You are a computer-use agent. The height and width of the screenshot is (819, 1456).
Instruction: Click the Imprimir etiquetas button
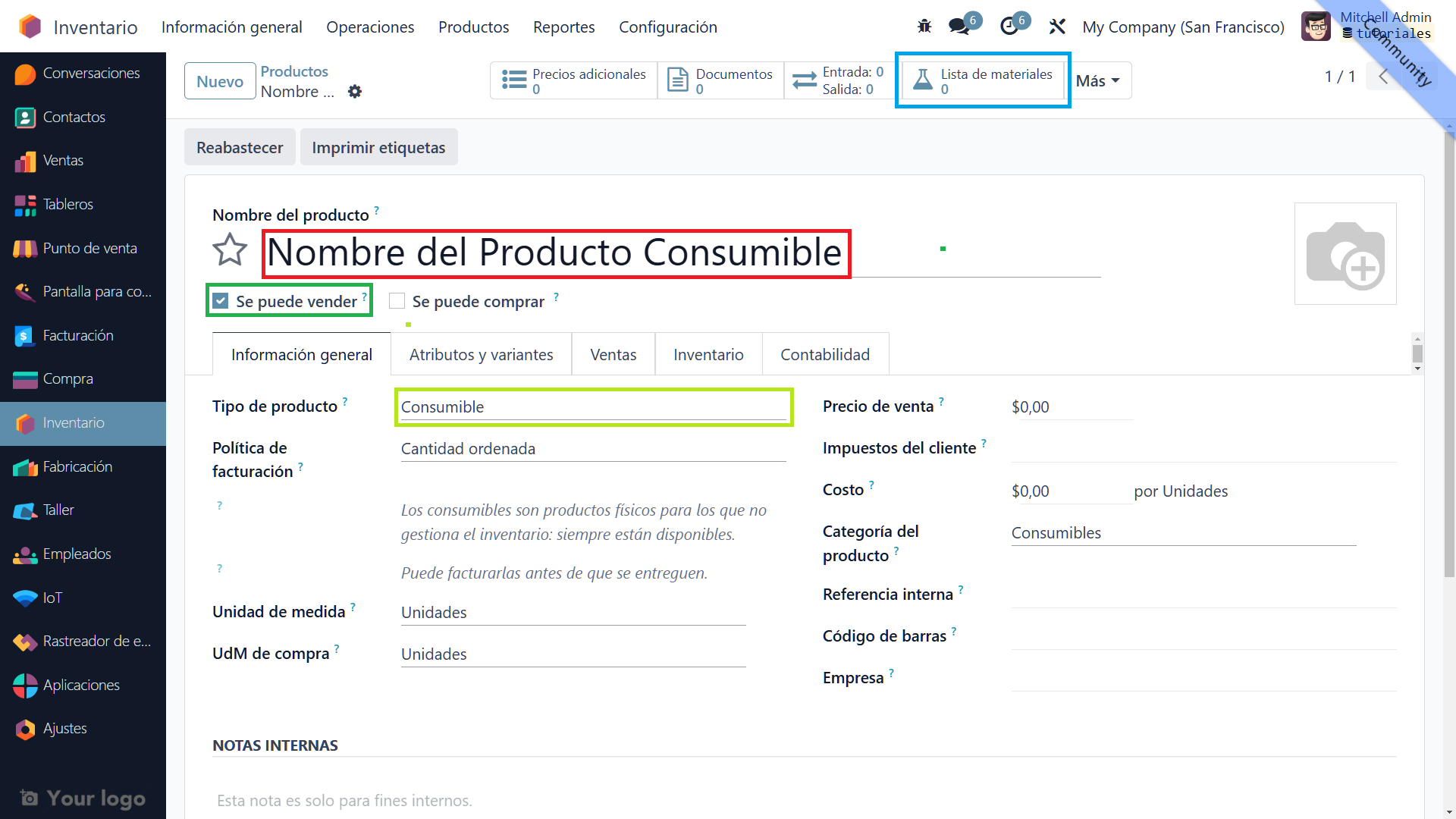(378, 148)
